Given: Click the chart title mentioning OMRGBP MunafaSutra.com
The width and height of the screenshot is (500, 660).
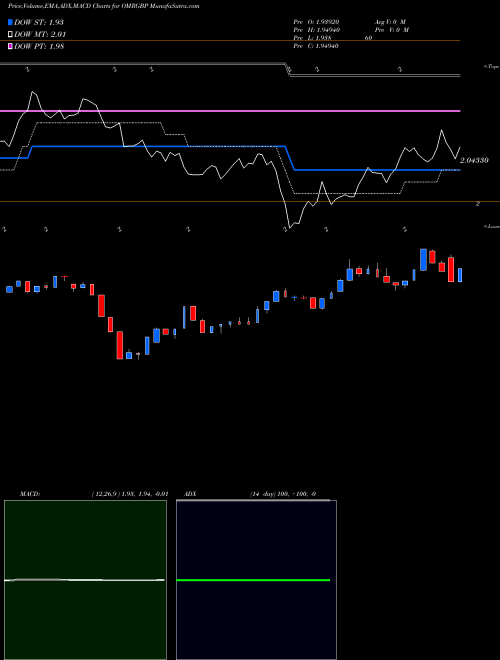Looking at the screenshot, I should [x=104, y=6].
